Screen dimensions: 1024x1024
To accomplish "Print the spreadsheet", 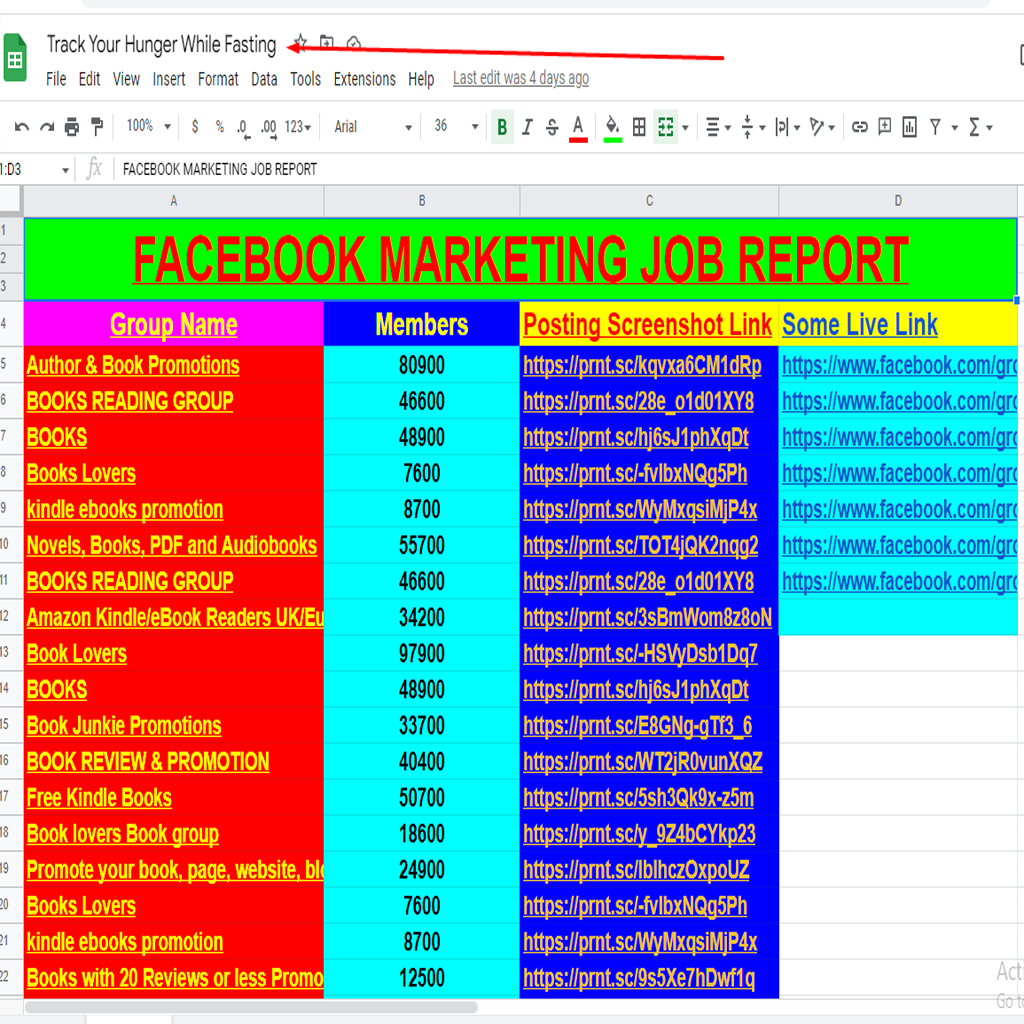I will tap(72, 127).
